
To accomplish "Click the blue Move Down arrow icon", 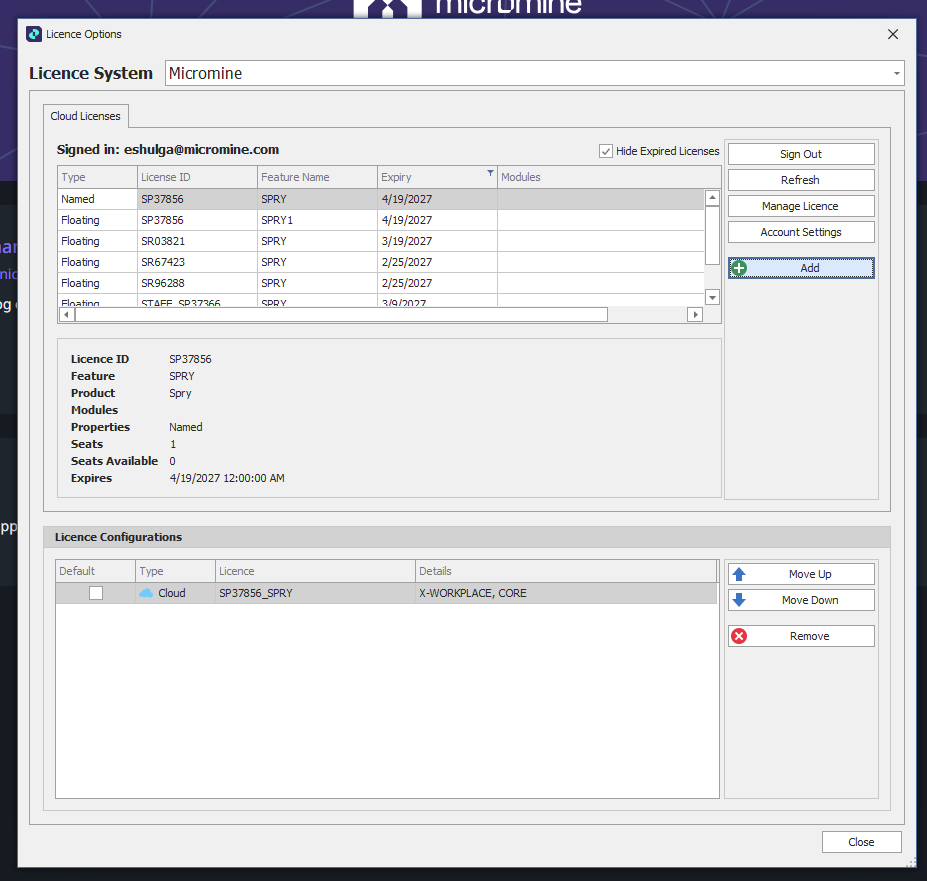I will tap(738, 600).
